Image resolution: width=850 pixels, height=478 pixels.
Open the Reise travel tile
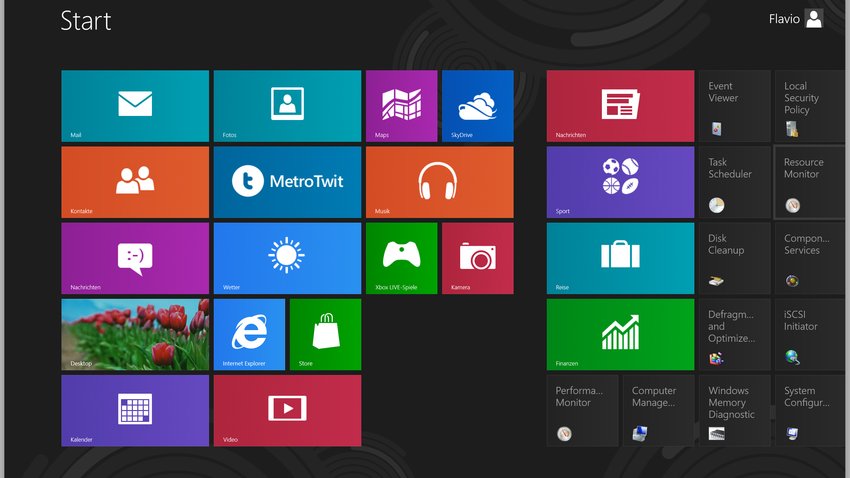[620, 259]
